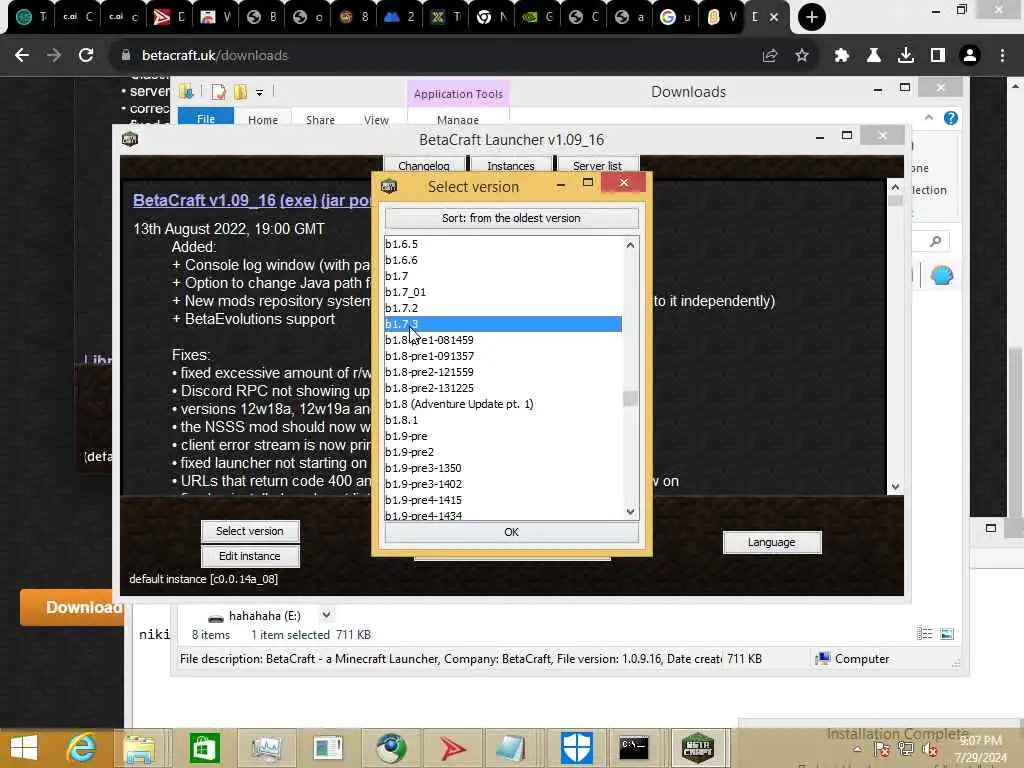Screen dimensions: 1024x768
Task: Confirm version selection with OK
Action: 511,532
